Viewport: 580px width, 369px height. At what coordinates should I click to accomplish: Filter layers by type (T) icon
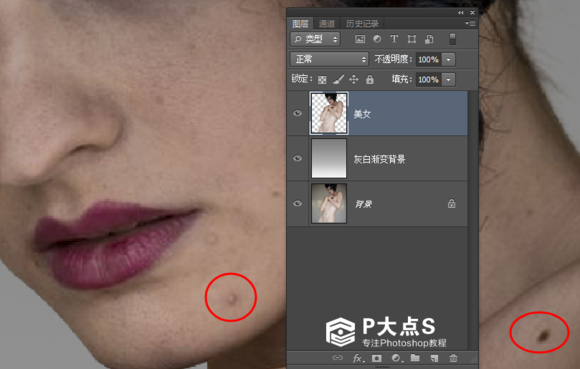pos(394,39)
